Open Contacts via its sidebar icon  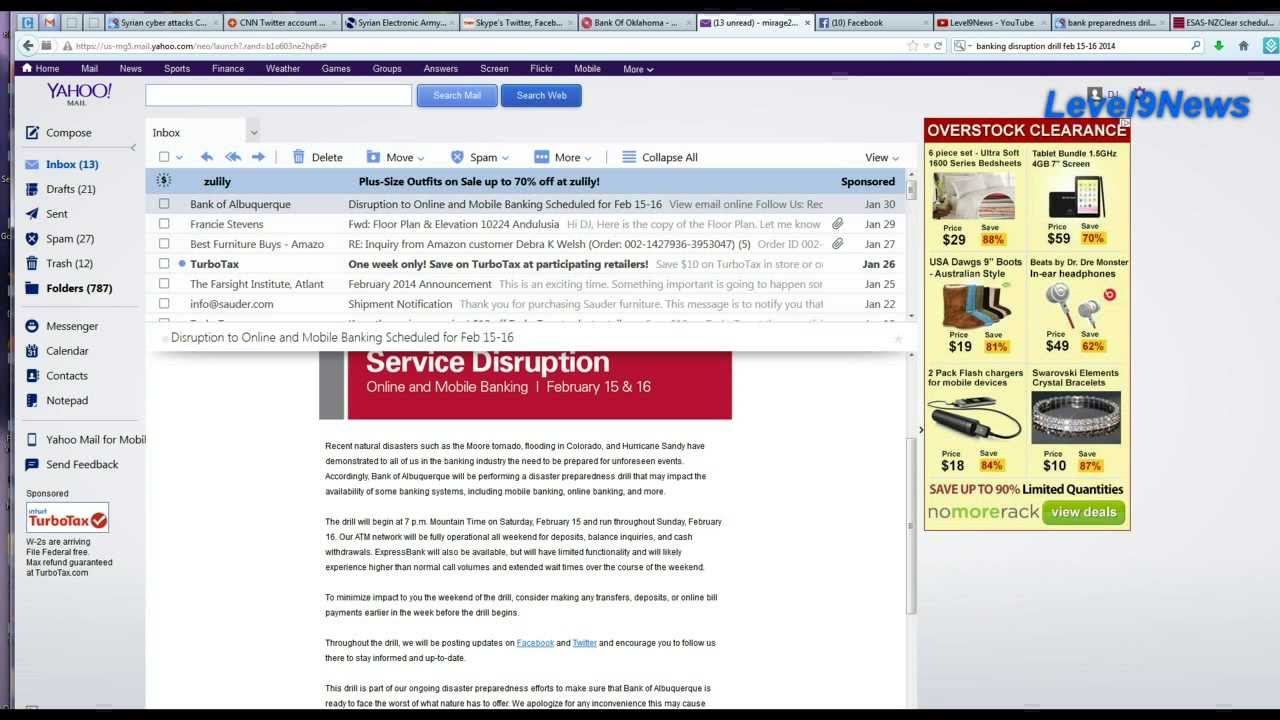(x=32, y=376)
